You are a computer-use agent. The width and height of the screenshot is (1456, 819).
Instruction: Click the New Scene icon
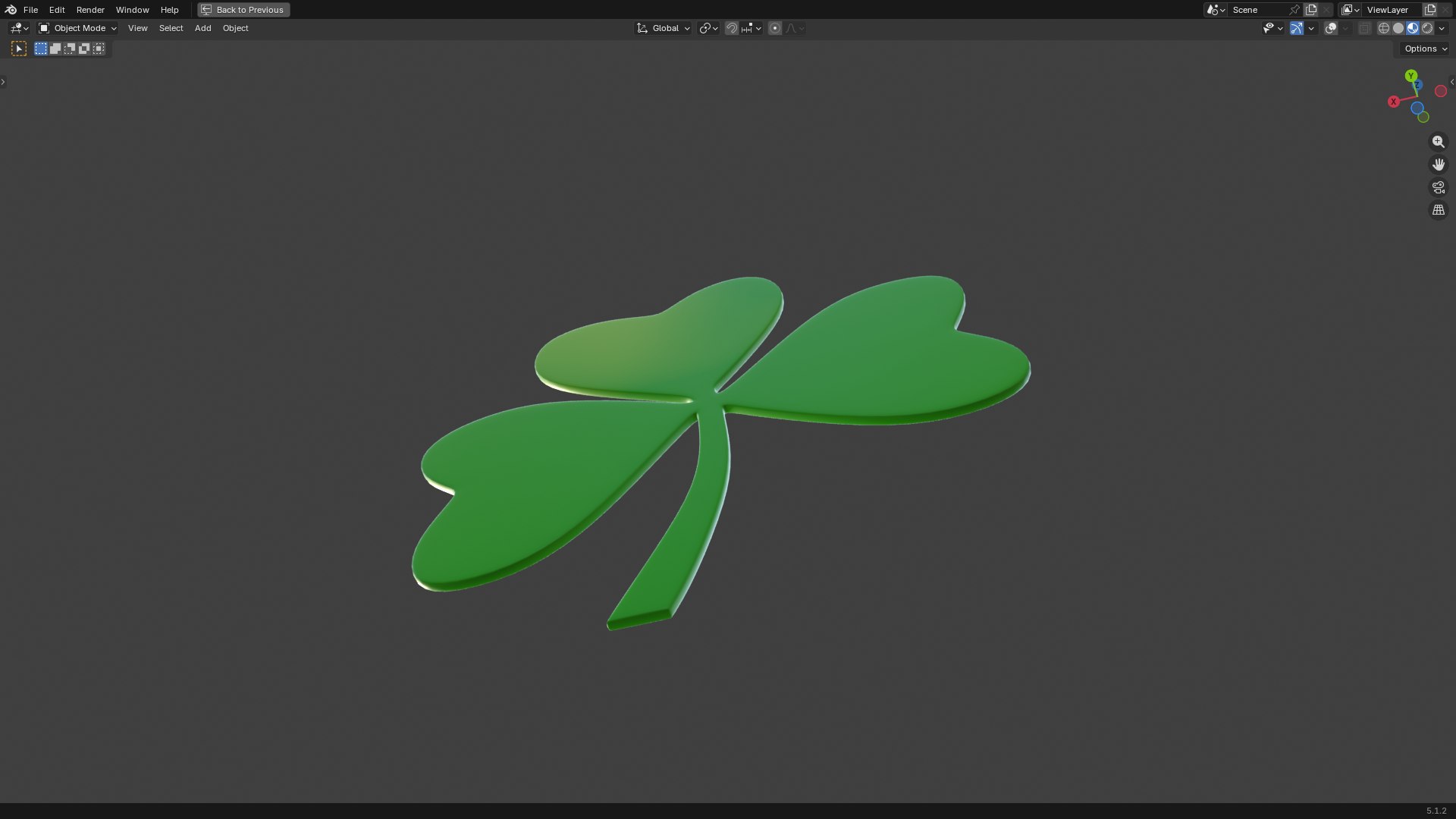pos(1310,10)
